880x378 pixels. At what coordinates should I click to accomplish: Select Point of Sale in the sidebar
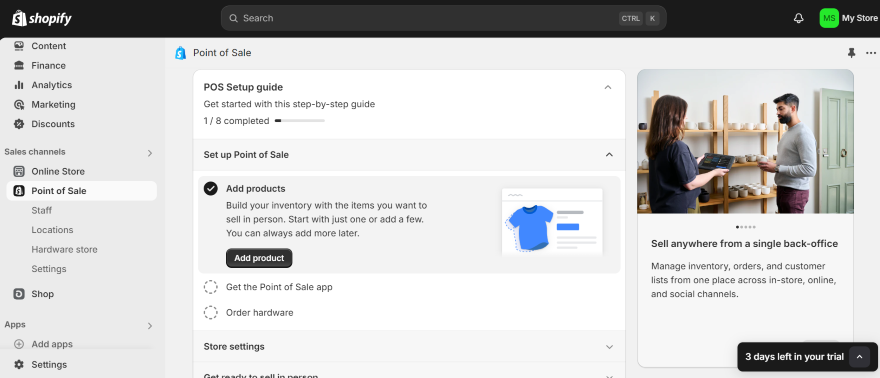81,191
